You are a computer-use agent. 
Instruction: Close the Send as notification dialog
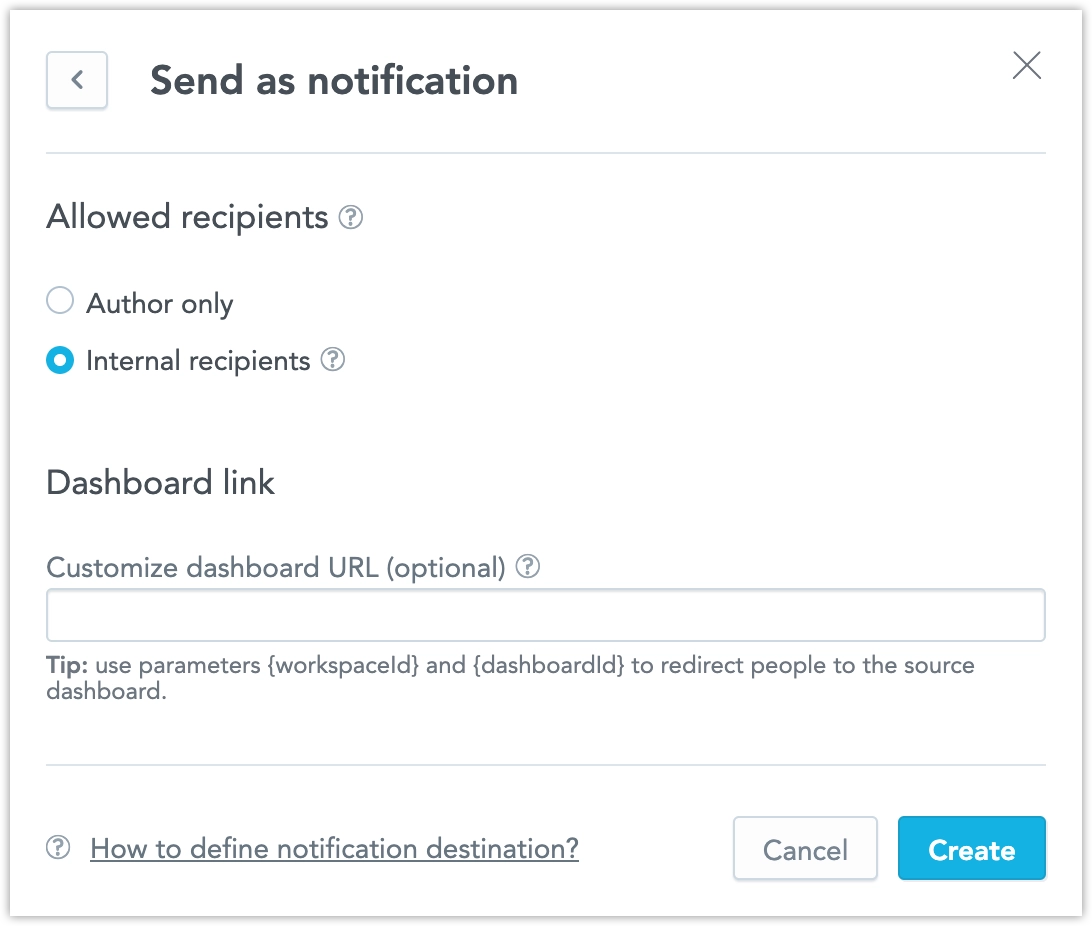coord(1026,65)
